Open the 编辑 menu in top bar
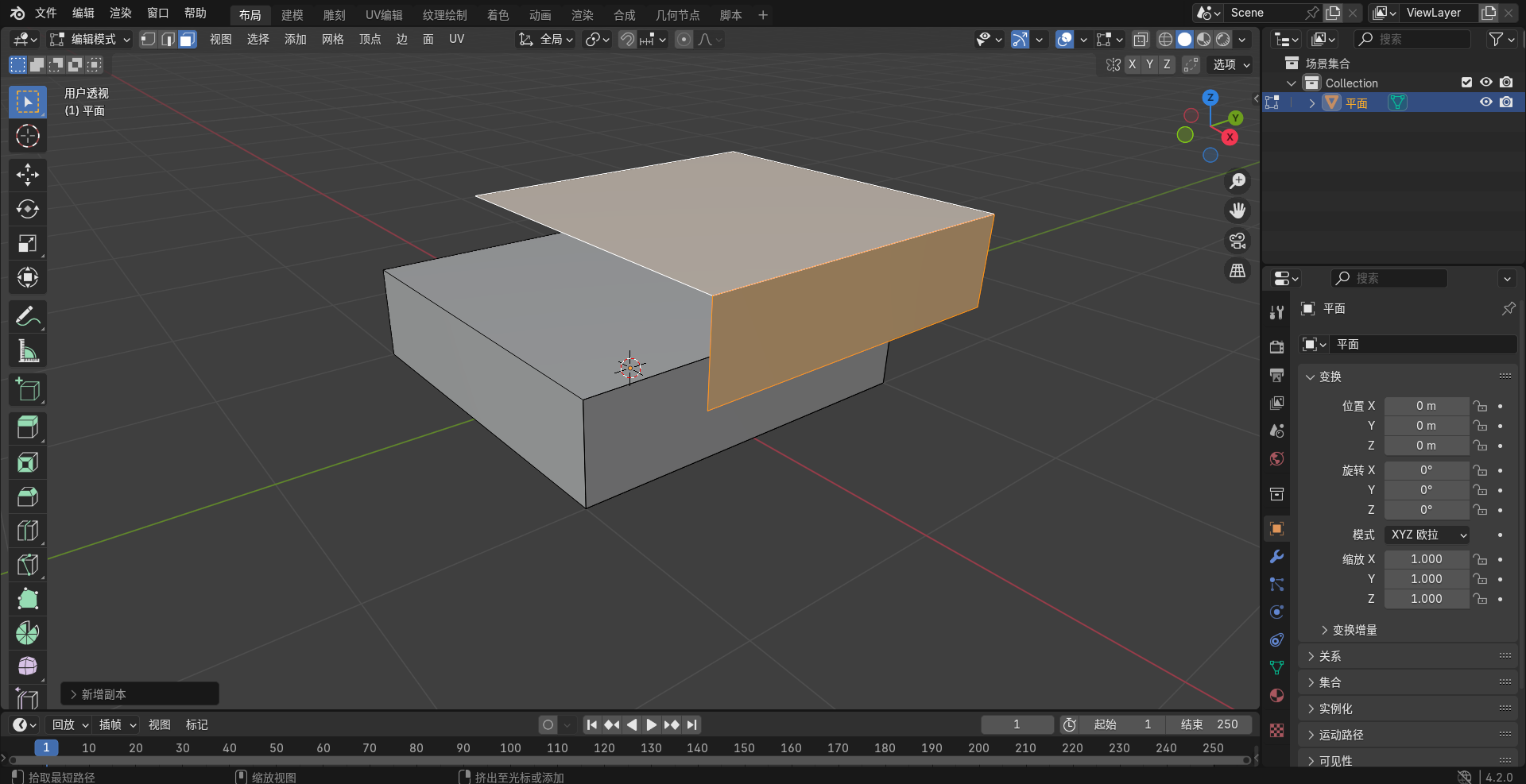This screenshot has width=1526, height=784. point(83,13)
